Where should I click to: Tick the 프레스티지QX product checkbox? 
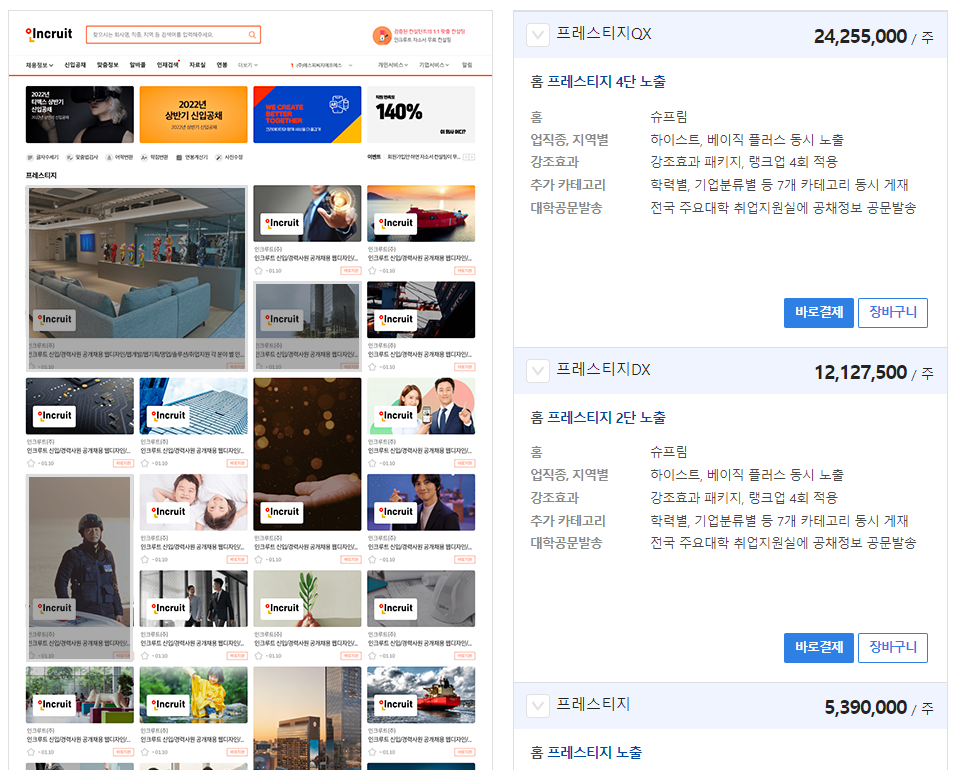pyautogui.click(x=538, y=35)
